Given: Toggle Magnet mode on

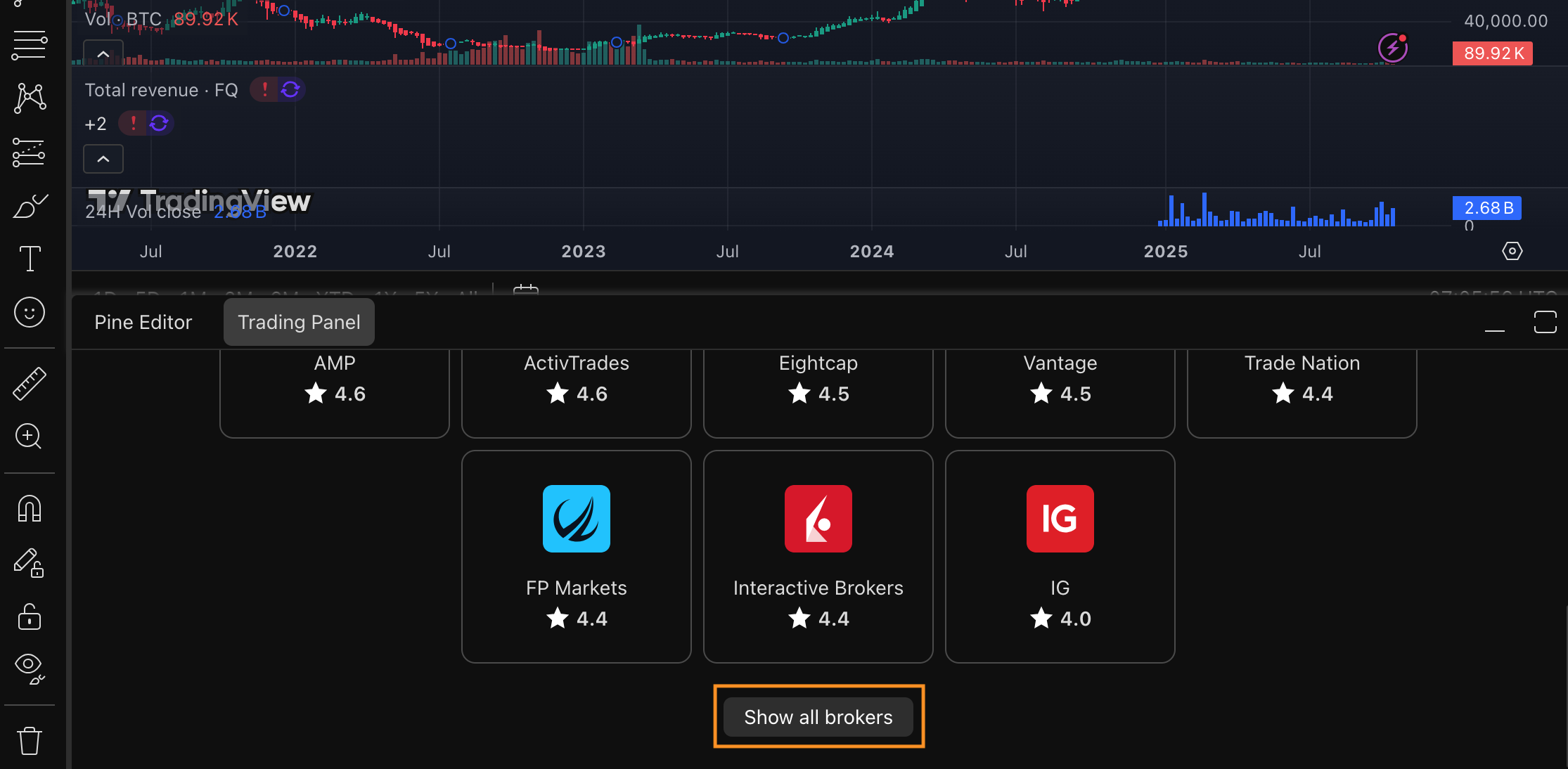Looking at the screenshot, I should [30, 508].
